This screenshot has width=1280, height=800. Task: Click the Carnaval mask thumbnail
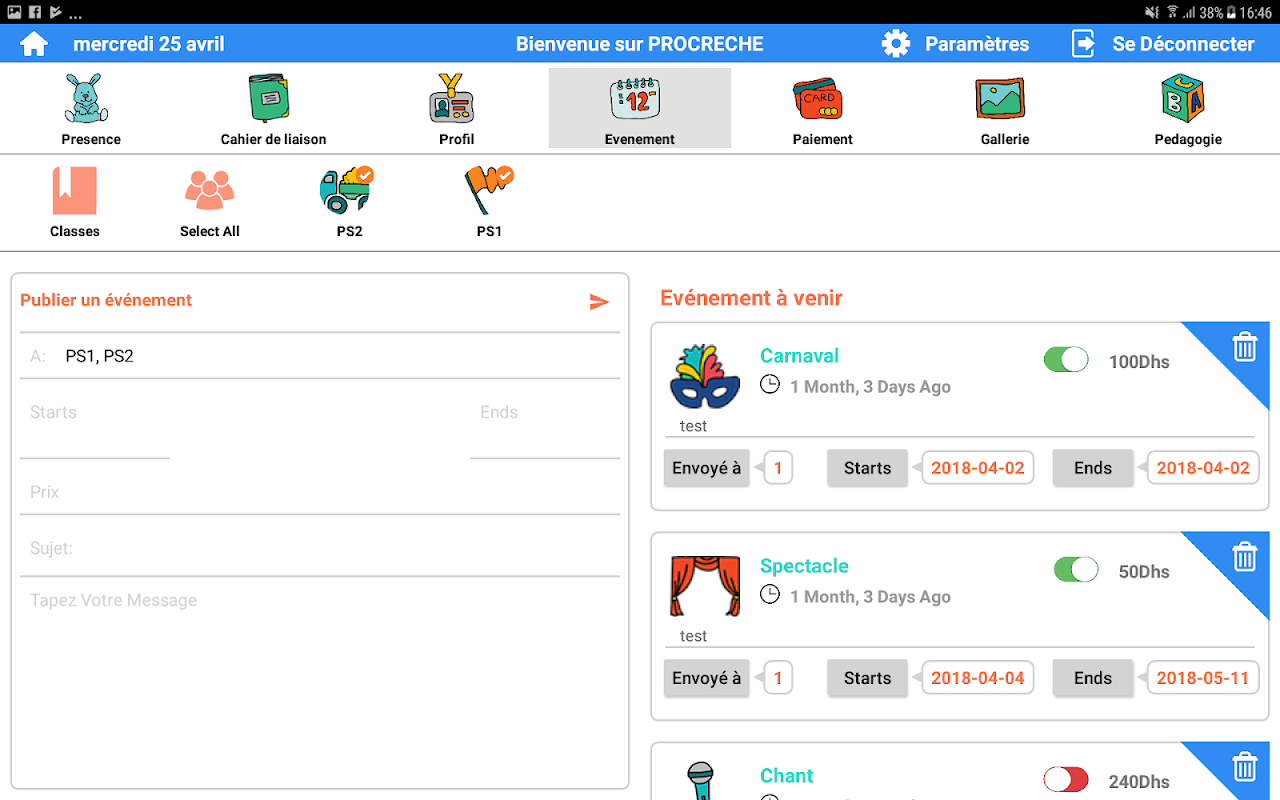click(x=705, y=377)
